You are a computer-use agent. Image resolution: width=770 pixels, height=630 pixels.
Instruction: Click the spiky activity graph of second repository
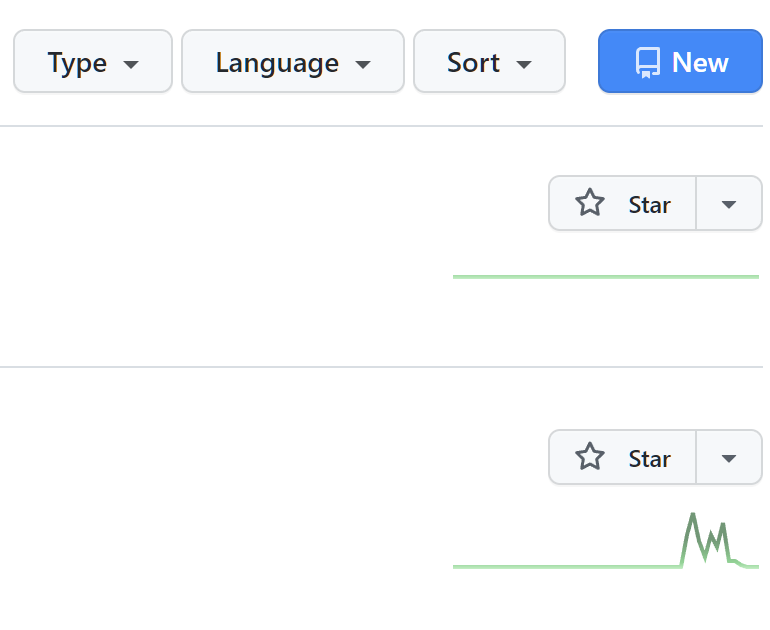click(x=605, y=541)
